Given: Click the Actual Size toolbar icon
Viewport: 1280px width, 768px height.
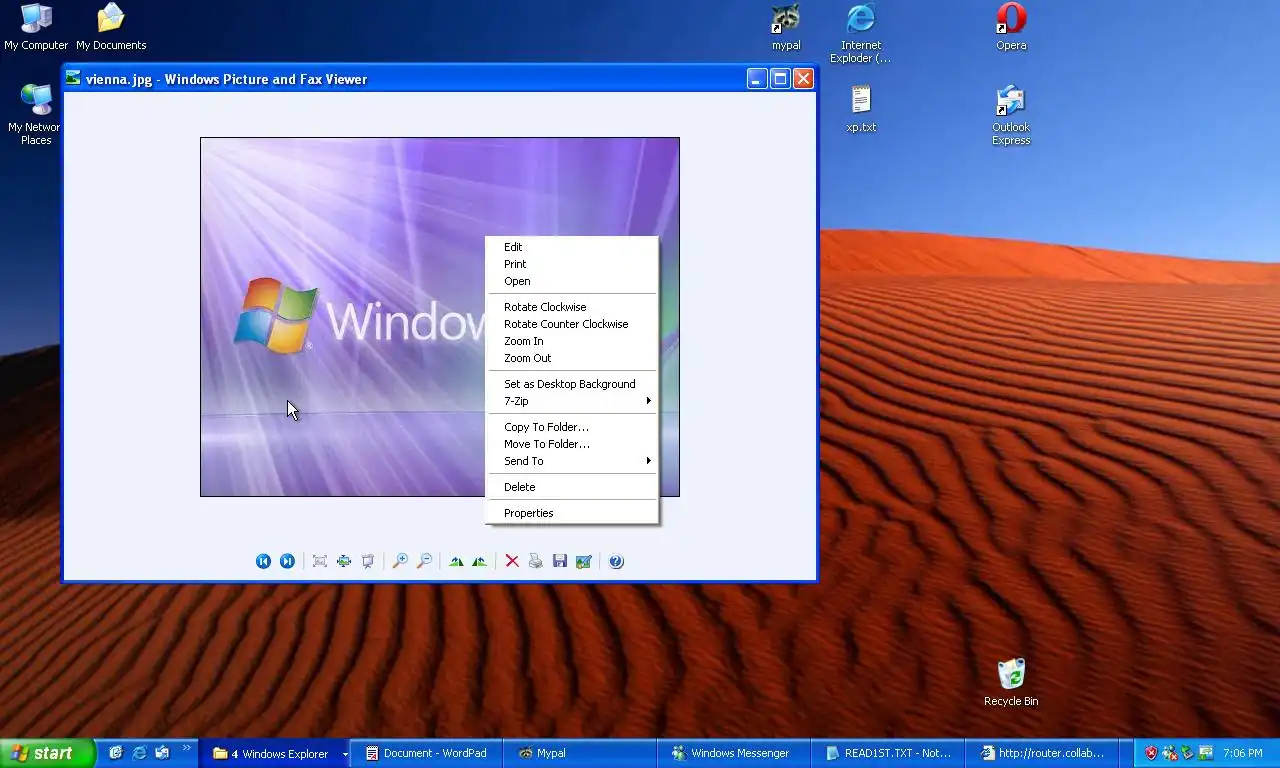Looking at the screenshot, I should pyautogui.click(x=344, y=561).
